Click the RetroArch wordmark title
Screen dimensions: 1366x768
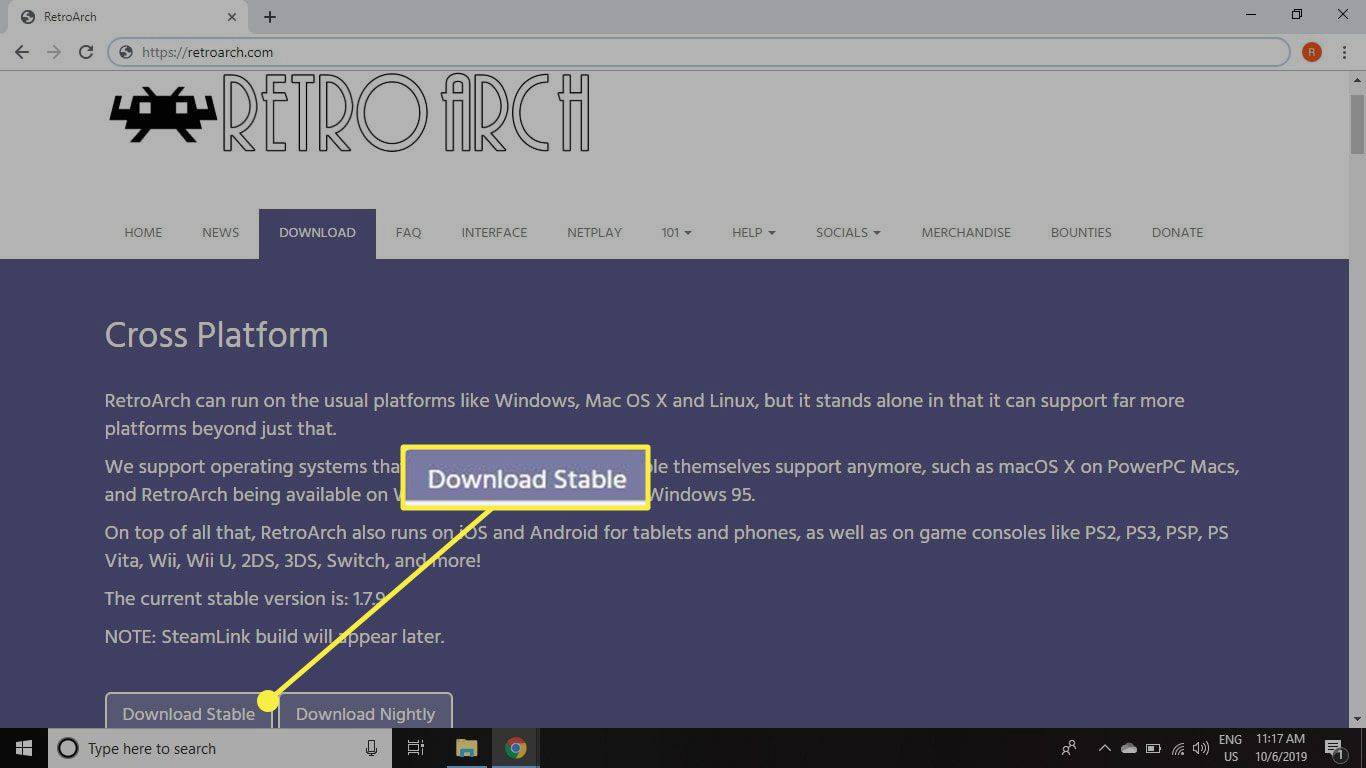click(x=405, y=113)
